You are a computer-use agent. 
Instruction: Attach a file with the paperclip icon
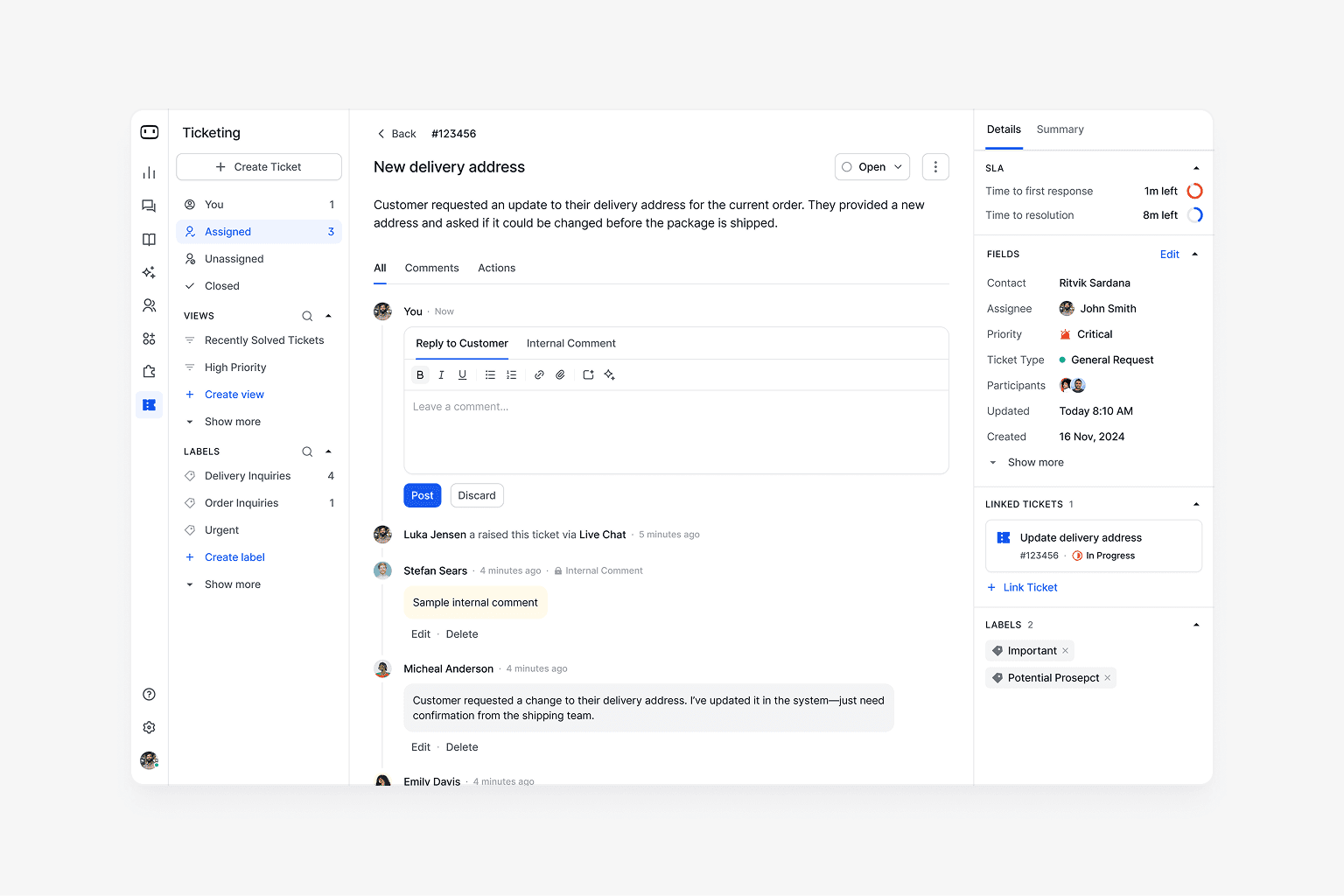tap(561, 375)
